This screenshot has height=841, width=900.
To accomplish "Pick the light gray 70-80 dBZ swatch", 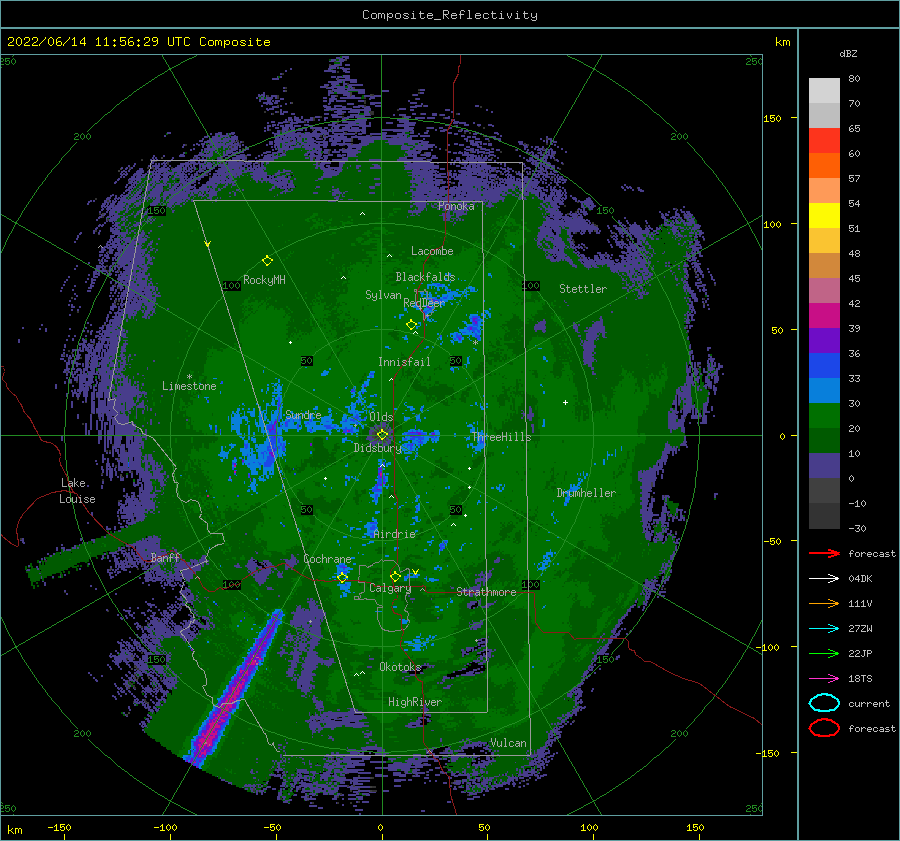I will coord(824,91).
